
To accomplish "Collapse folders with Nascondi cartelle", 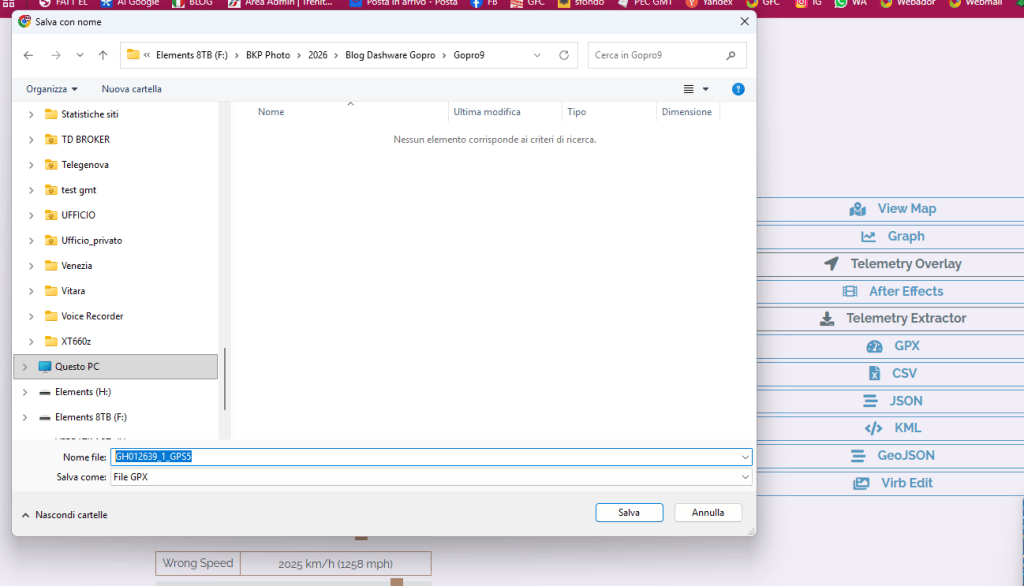I will [64, 515].
